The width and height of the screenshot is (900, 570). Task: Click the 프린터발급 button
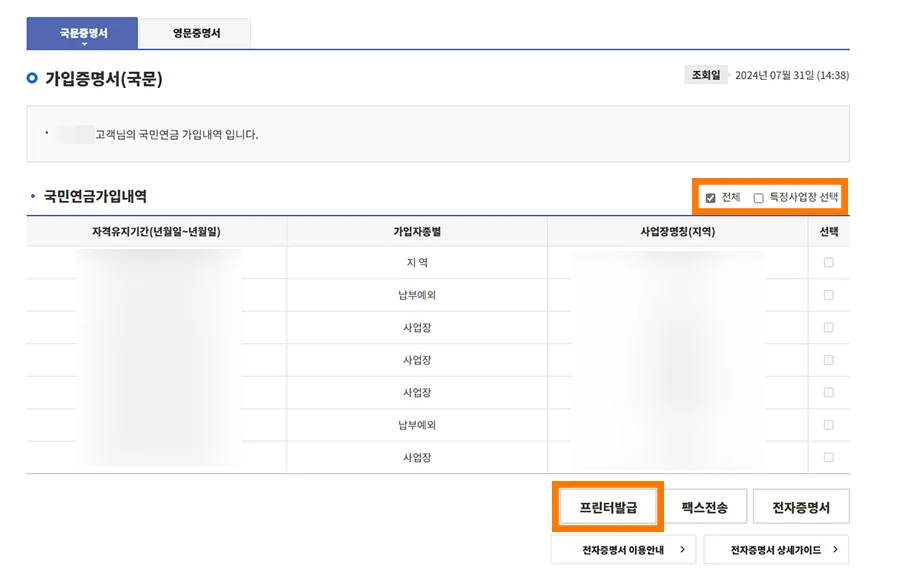pos(608,507)
